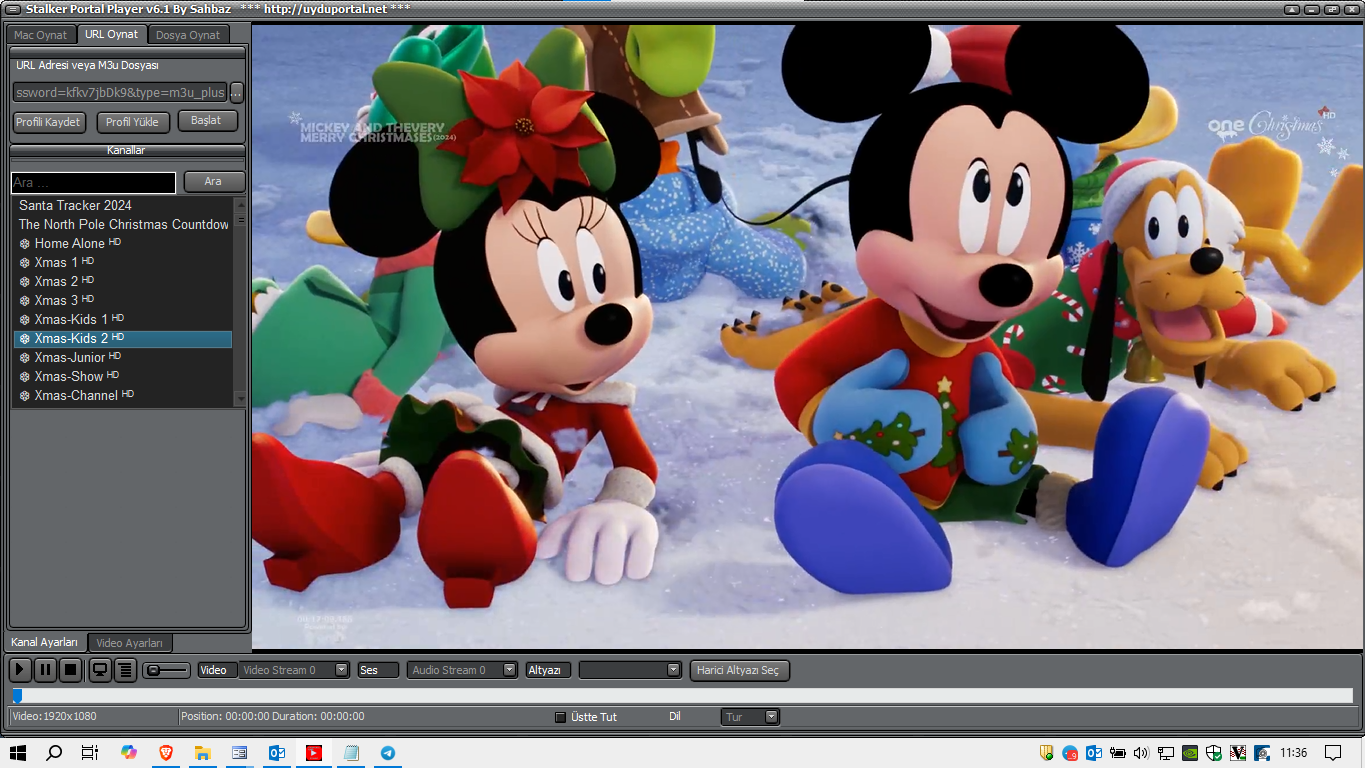Click the Profil Yükle button
1365x768 pixels.
[133, 122]
